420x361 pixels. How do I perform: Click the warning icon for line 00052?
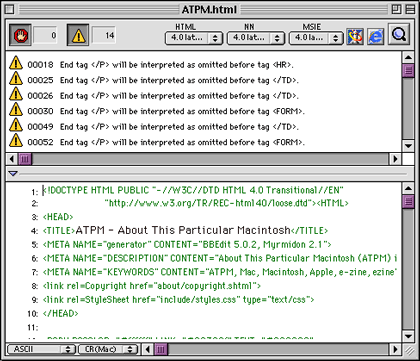tap(16, 141)
